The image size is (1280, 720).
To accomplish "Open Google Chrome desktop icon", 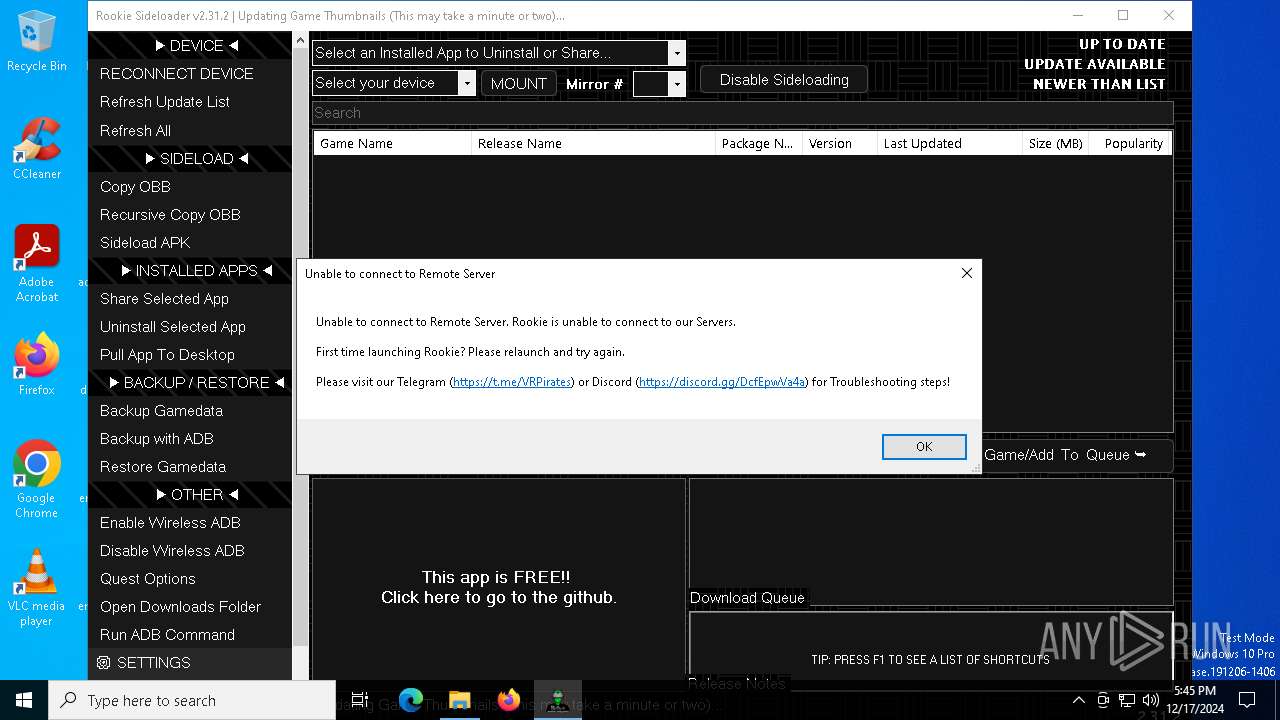I will click(37, 479).
